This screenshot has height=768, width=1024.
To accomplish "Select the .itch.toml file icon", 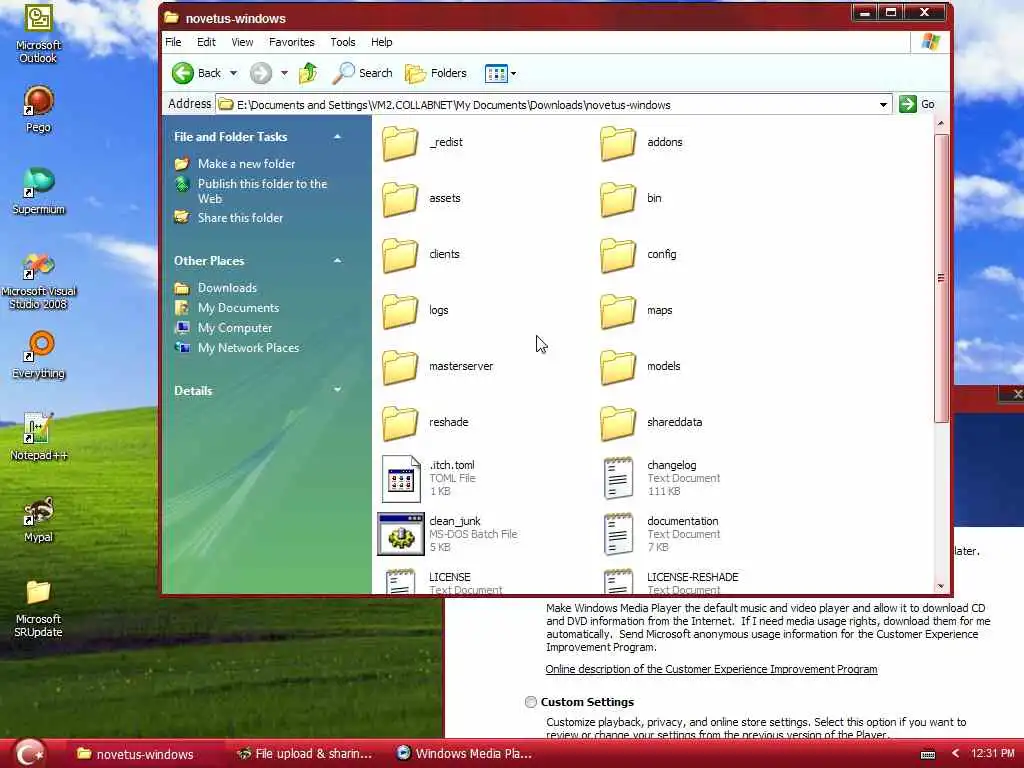I will pyautogui.click(x=401, y=479).
